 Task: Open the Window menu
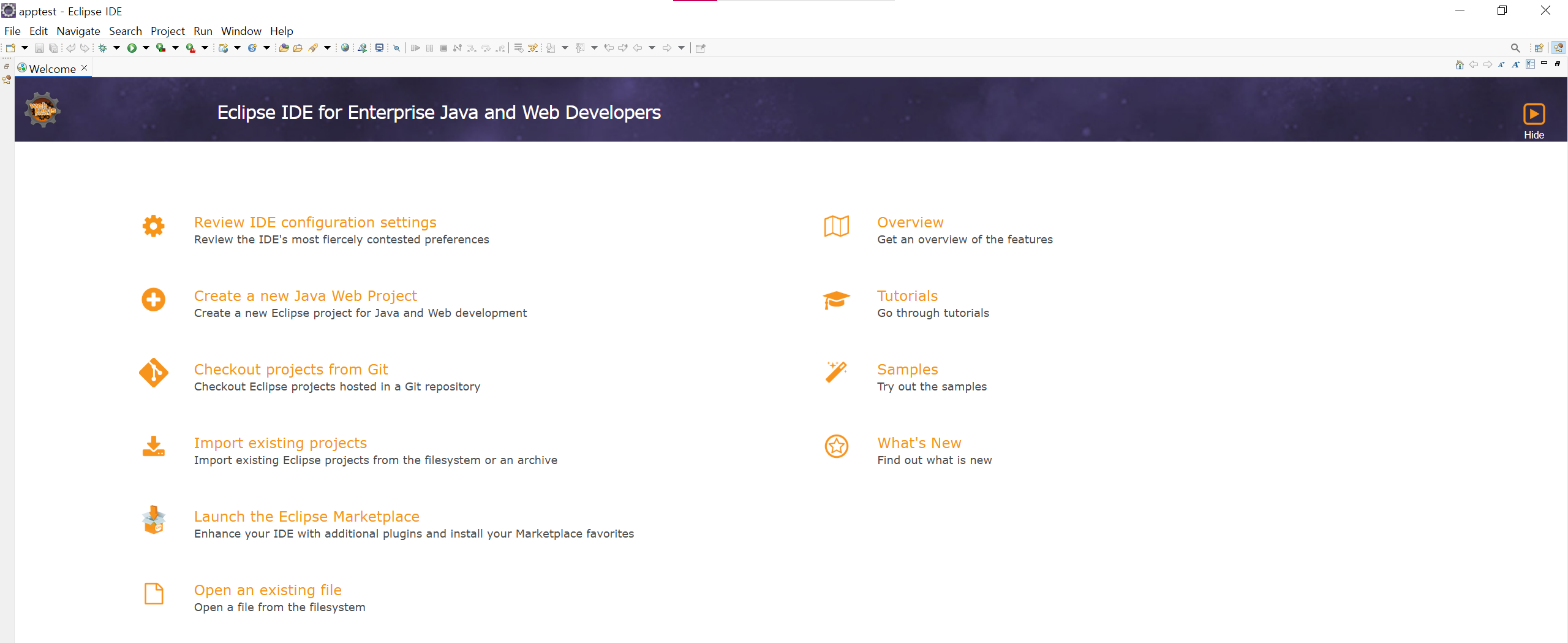[241, 31]
